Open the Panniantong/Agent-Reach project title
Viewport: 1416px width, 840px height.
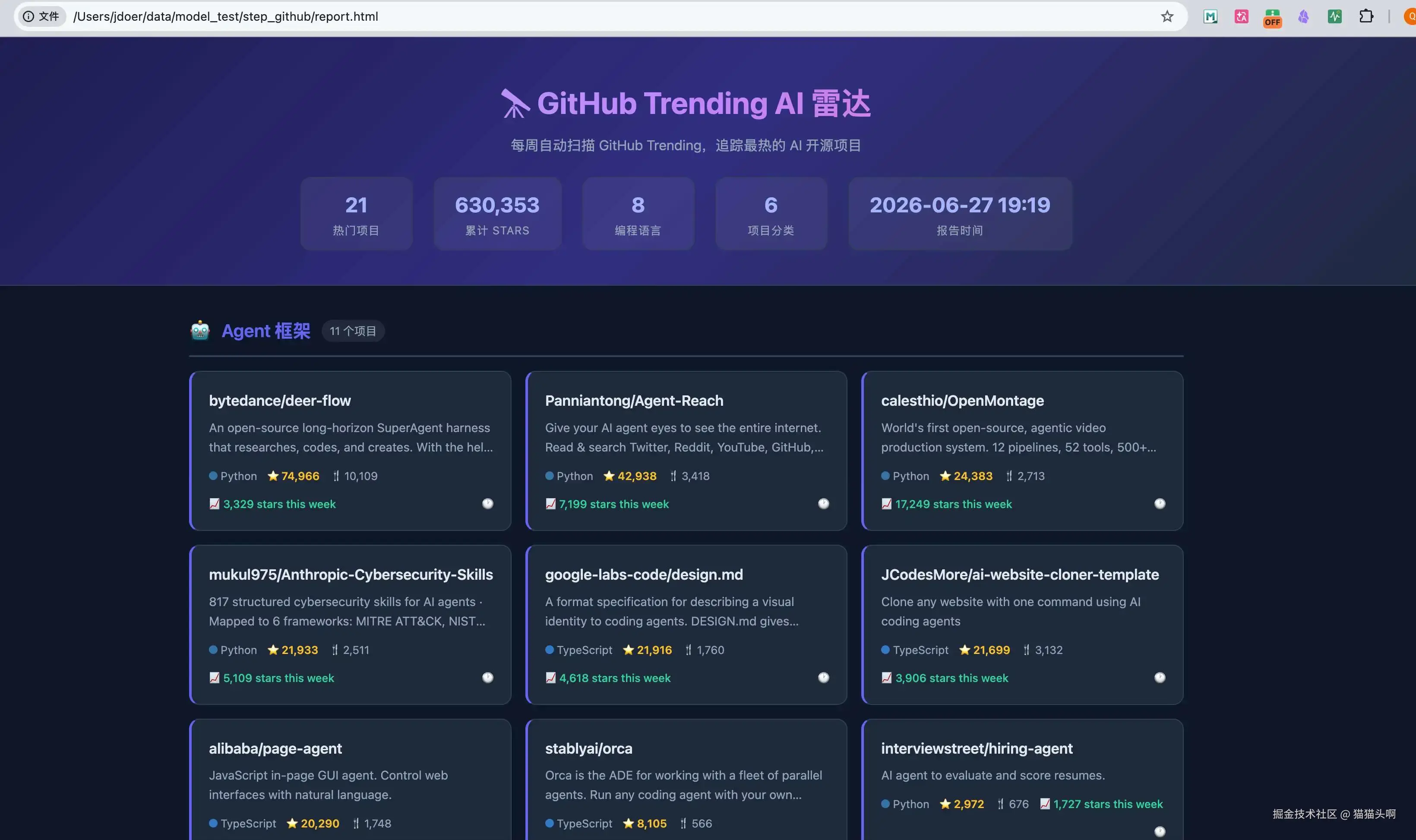click(634, 400)
